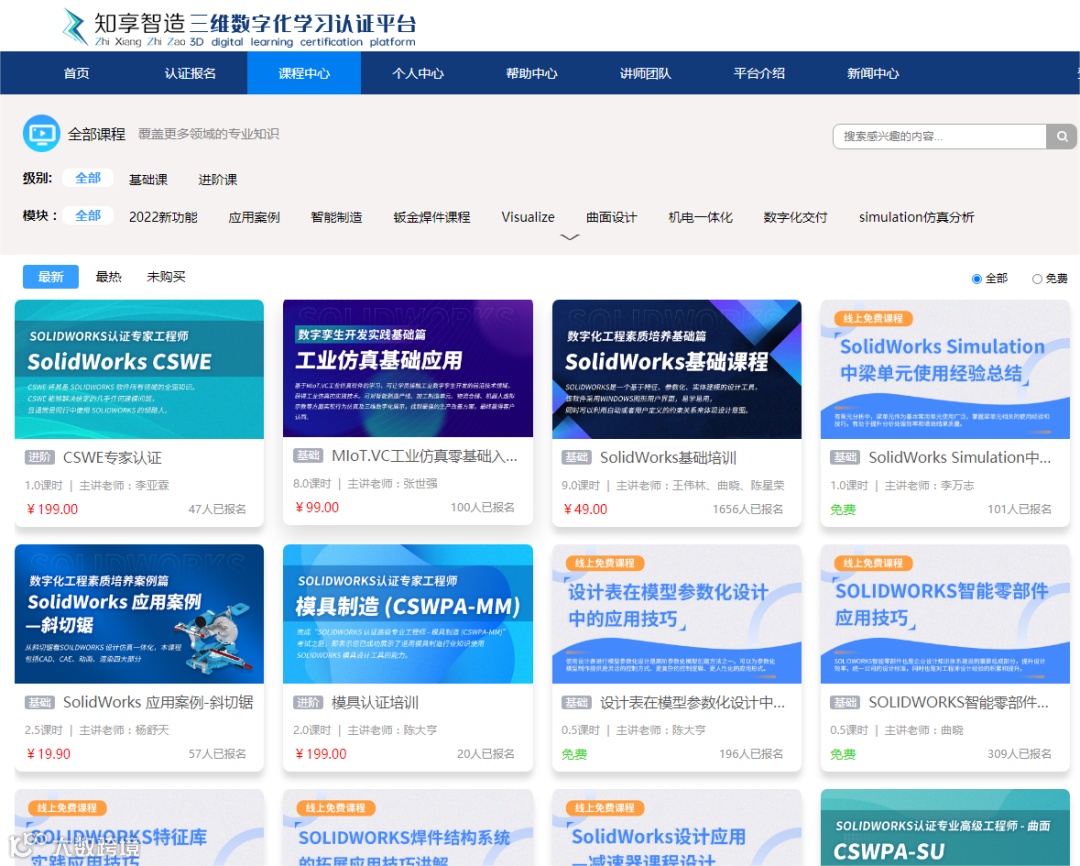This screenshot has width=1080, height=866.
Task: Open the 个人中心 nav item
Action: coord(417,73)
